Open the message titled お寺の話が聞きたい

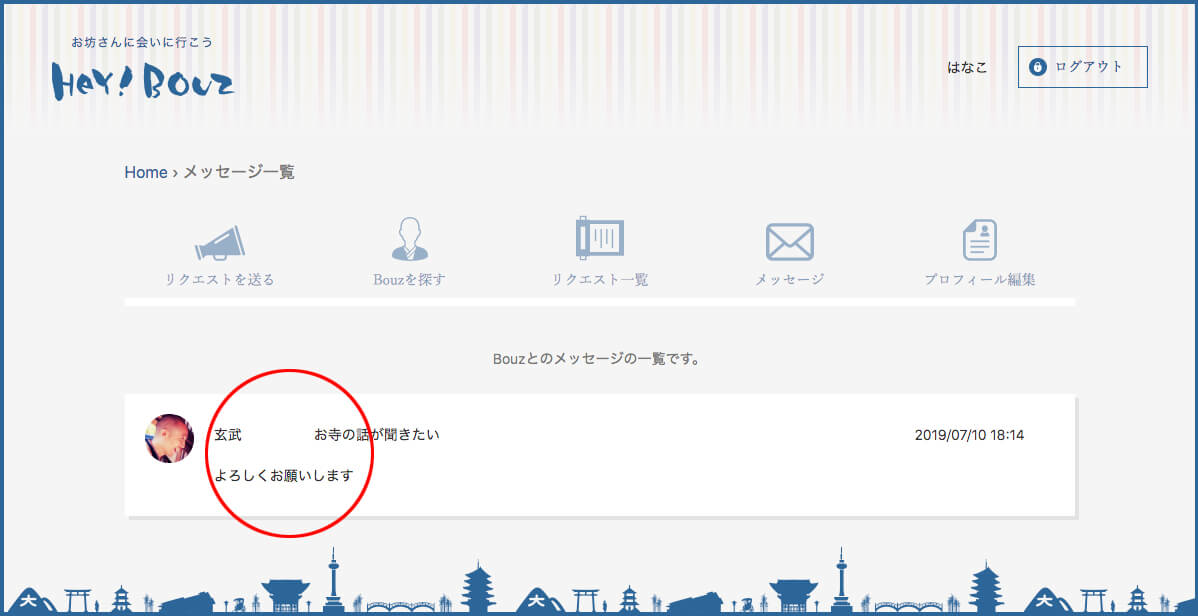coord(377,435)
